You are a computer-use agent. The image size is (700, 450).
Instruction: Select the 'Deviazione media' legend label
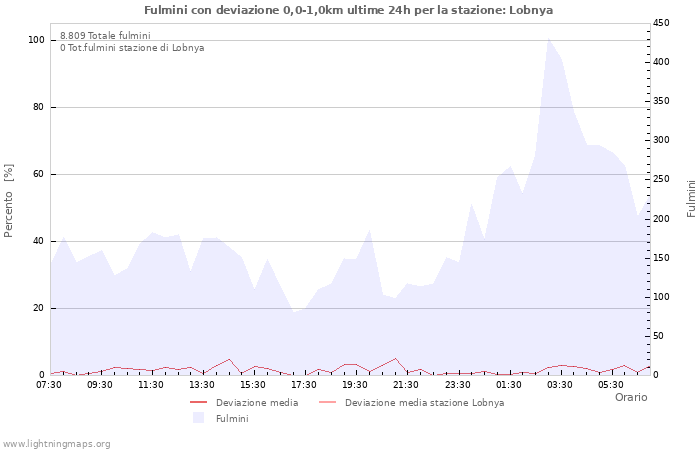coord(256,403)
